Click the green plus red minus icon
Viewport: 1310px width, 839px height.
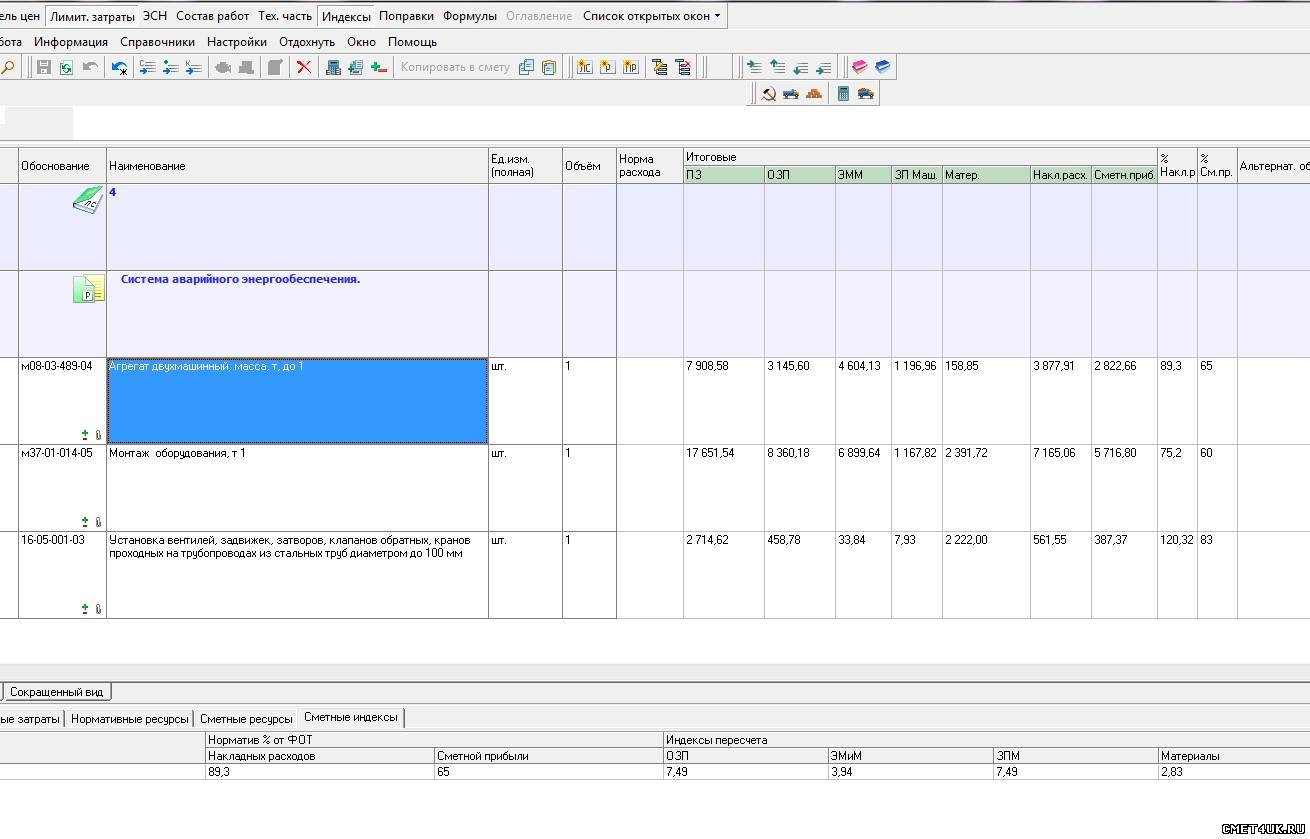pyautogui.click(x=379, y=67)
